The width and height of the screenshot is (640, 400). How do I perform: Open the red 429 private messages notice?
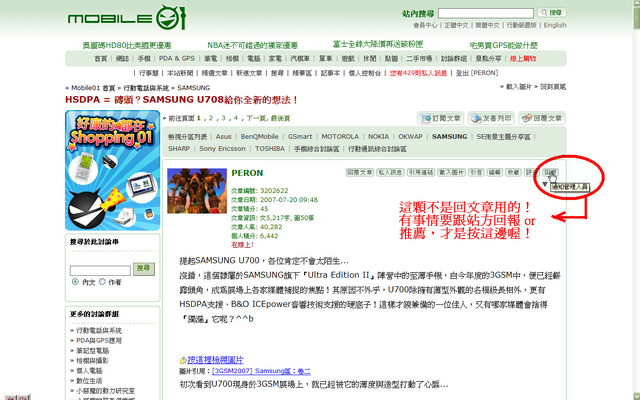tap(418, 73)
